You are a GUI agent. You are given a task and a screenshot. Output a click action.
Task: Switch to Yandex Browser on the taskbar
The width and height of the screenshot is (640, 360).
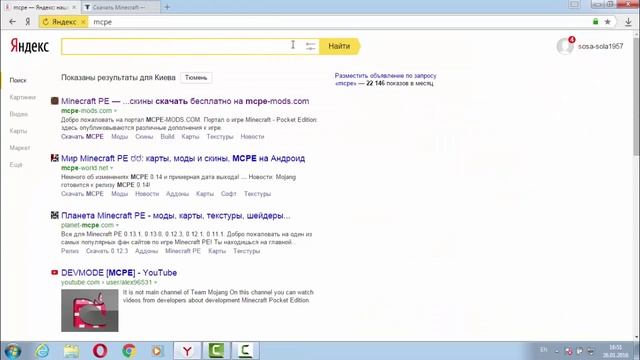click(187, 351)
